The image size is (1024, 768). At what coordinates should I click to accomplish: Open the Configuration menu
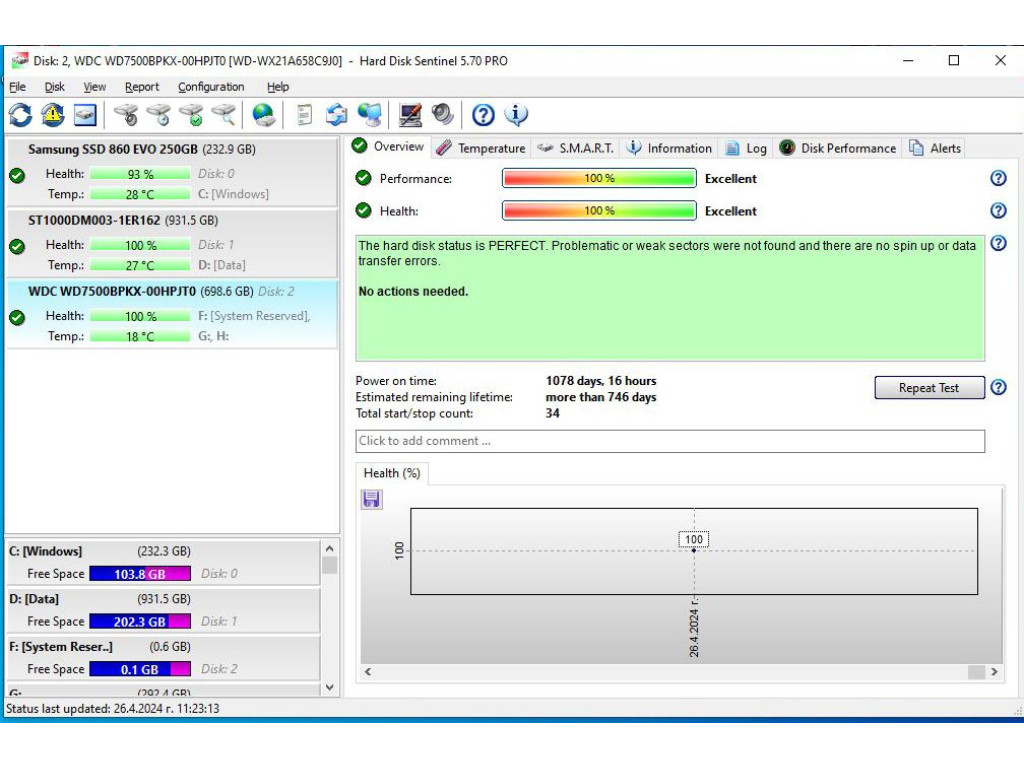211,87
